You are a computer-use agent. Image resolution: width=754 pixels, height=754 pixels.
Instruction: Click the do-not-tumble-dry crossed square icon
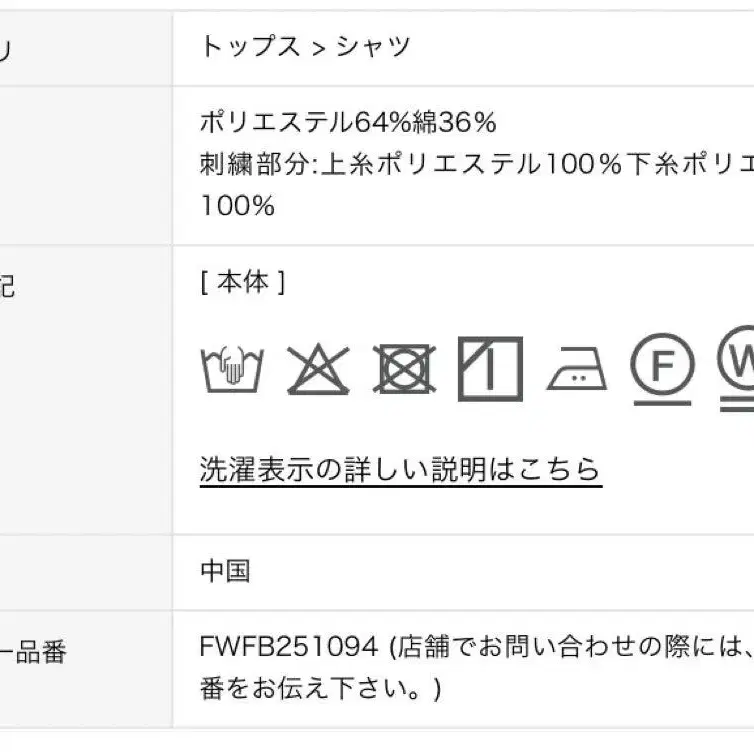click(404, 369)
